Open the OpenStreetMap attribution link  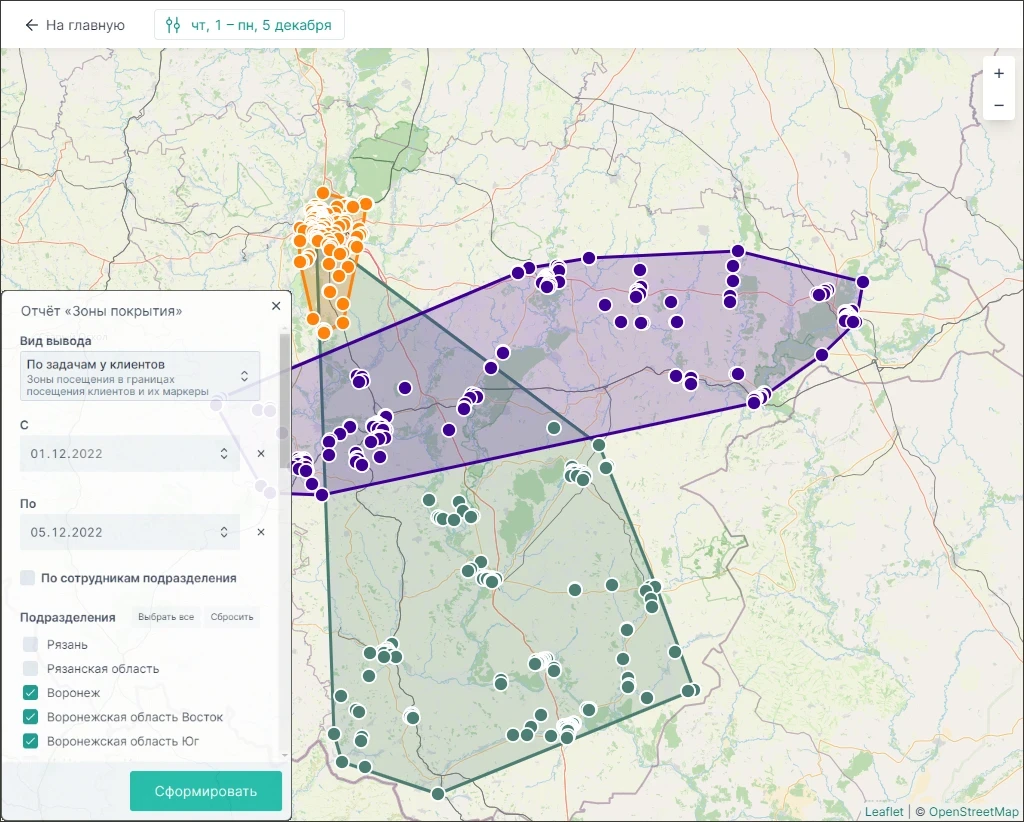973,812
